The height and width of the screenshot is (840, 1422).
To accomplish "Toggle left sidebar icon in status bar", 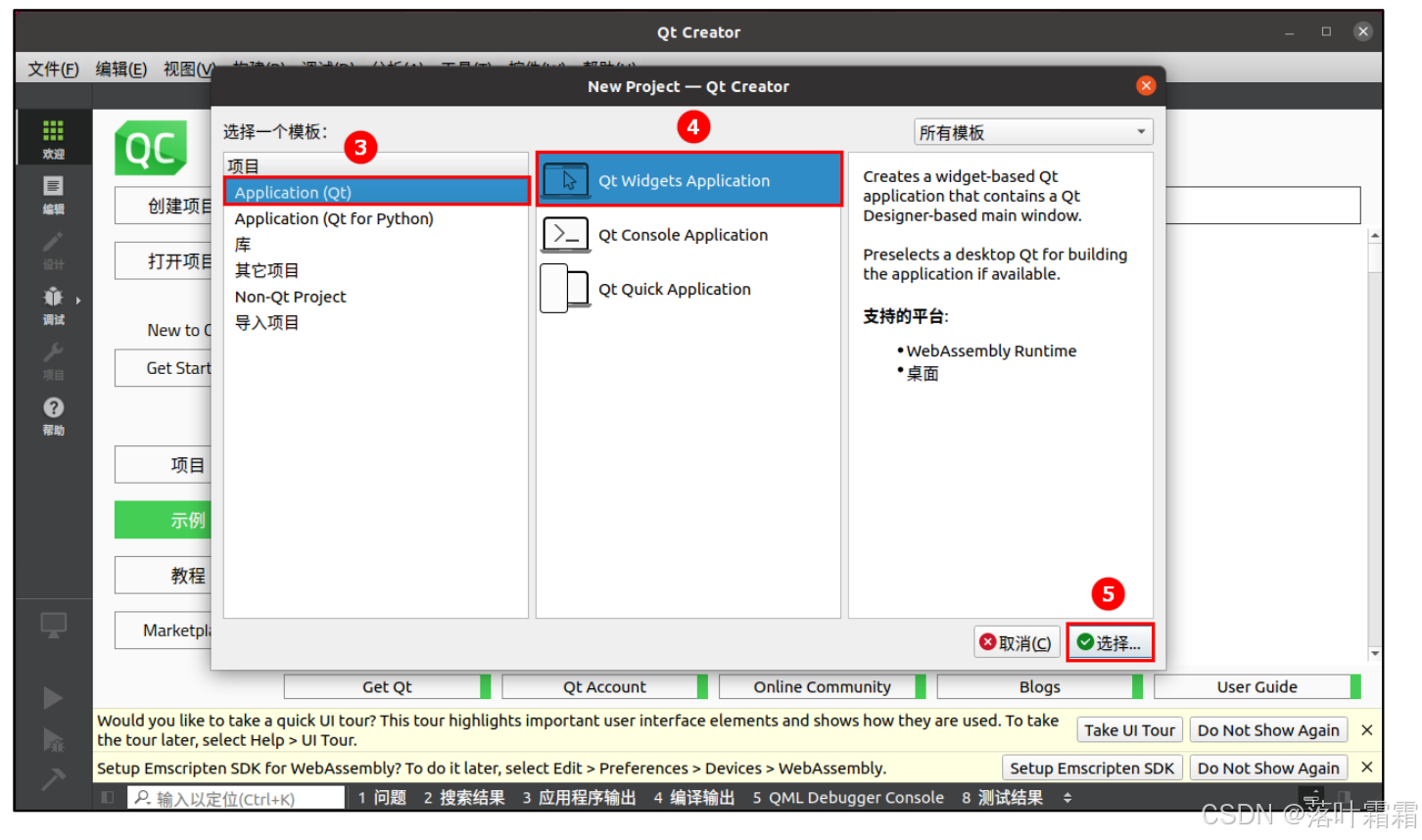I will (108, 798).
